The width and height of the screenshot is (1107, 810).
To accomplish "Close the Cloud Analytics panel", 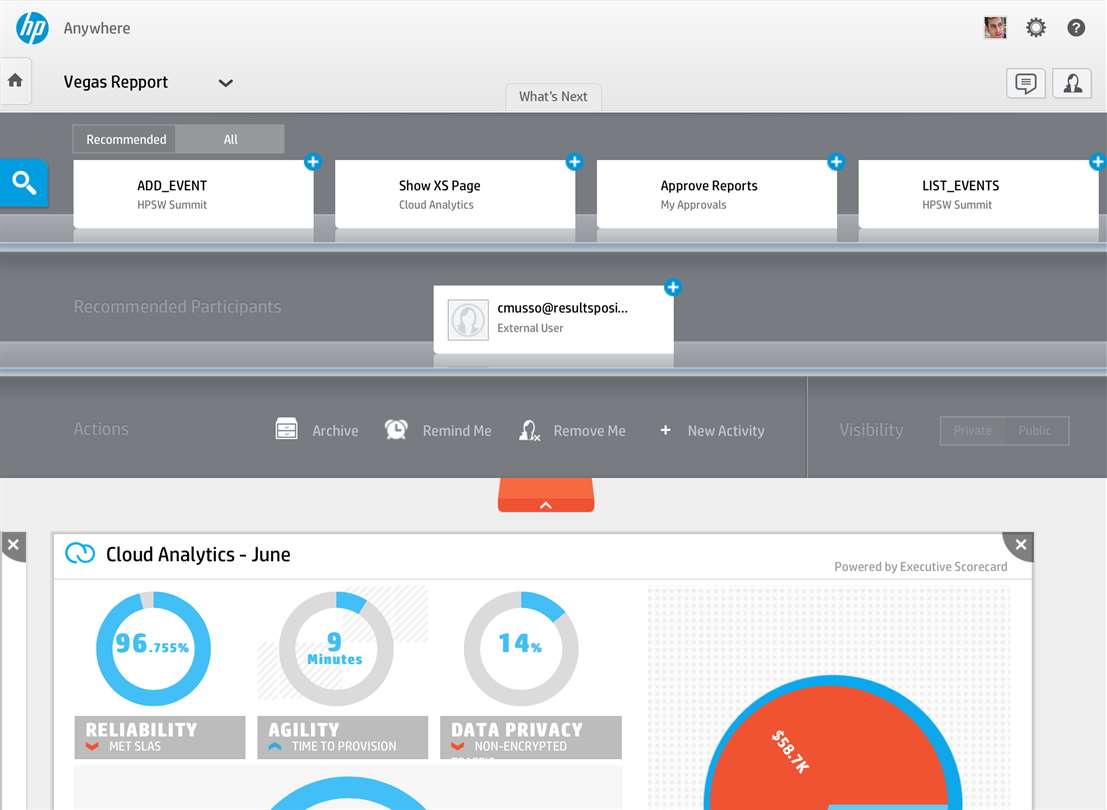I will 1020,544.
